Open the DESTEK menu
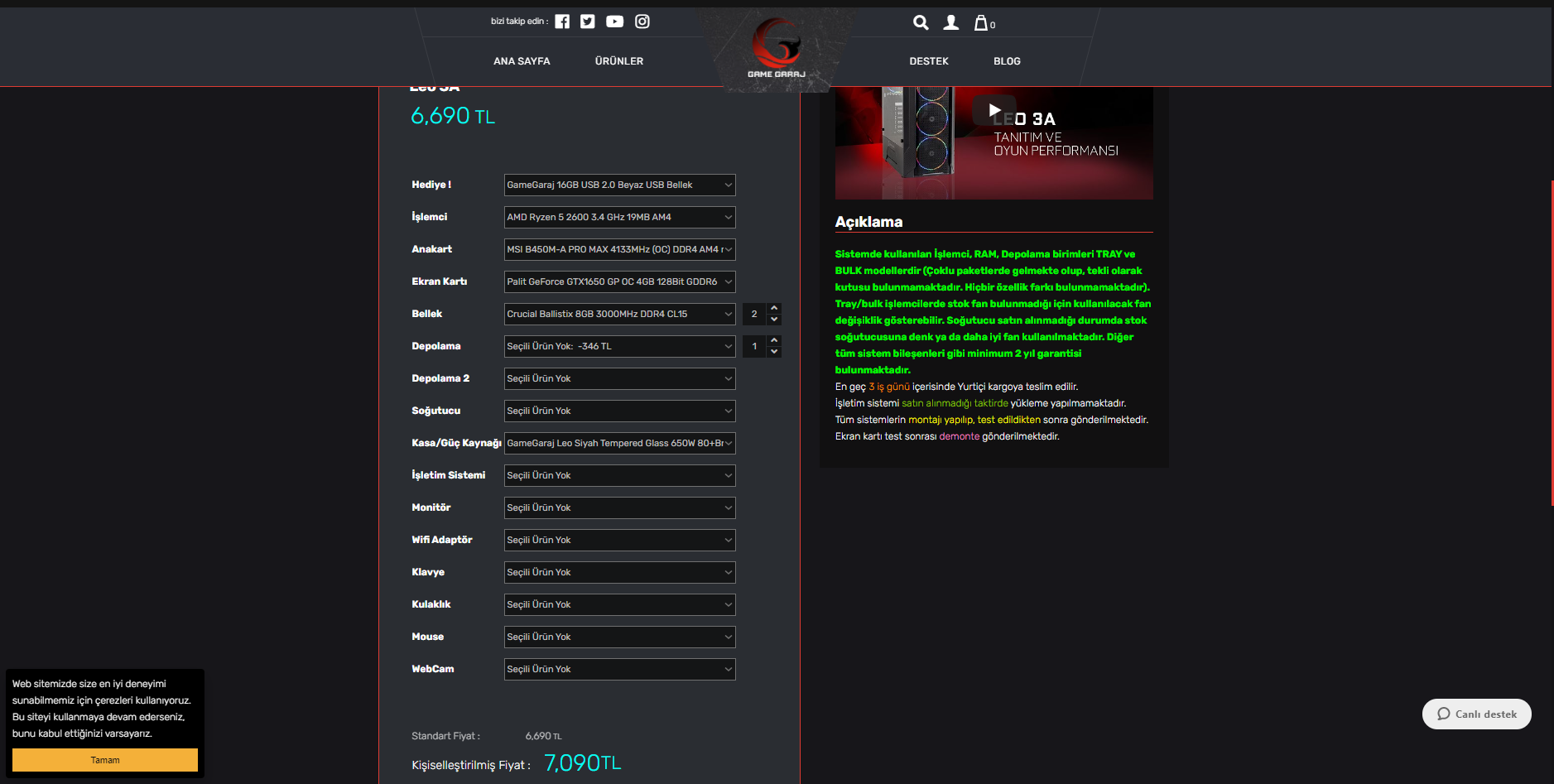Viewport: 1554px width, 784px height. click(x=929, y=61)
